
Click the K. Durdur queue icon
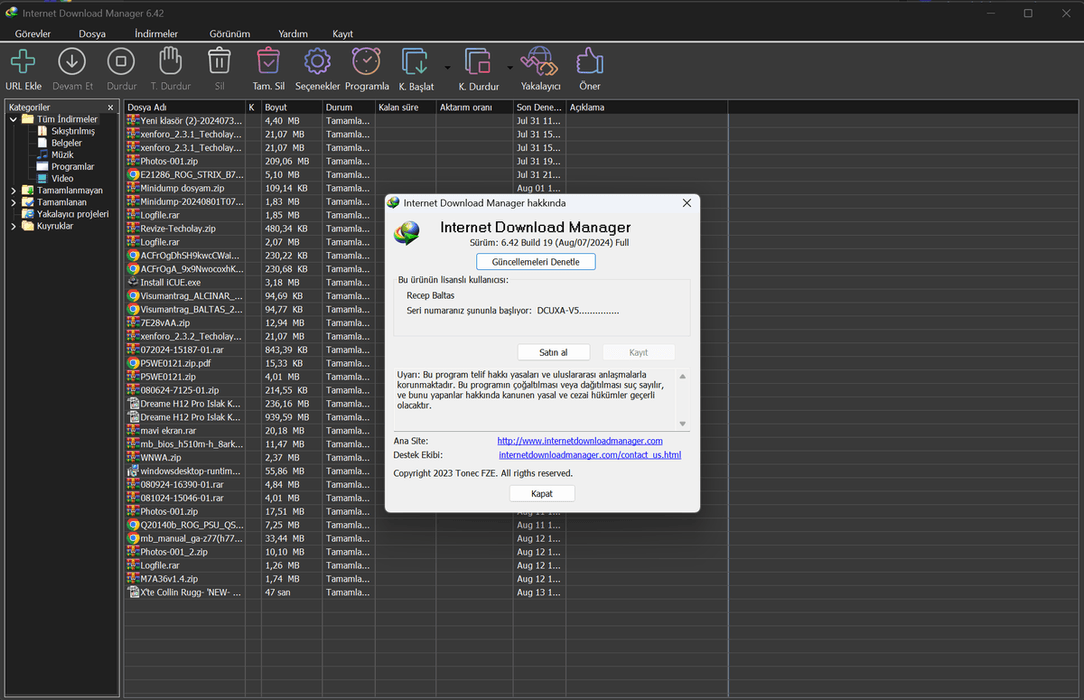(x=478, y=62)
